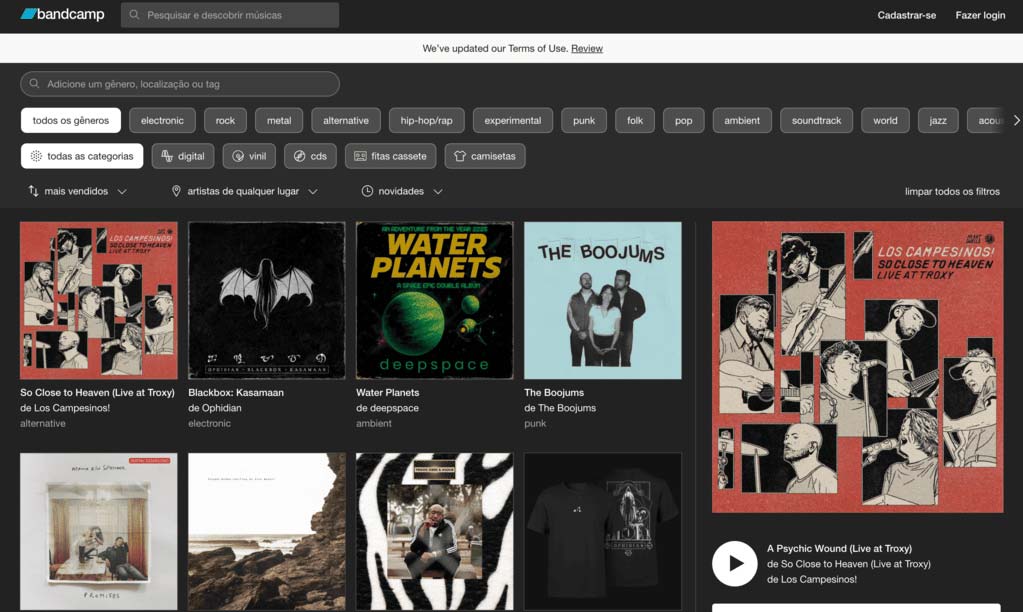Filter by electronic genre
Screen dimensions: 1023x612
tap(162, 120)
